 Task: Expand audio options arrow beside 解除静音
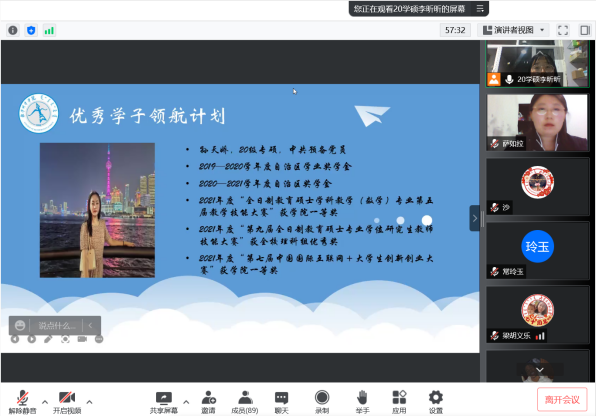pyautogui.click(x=45, y=402)
